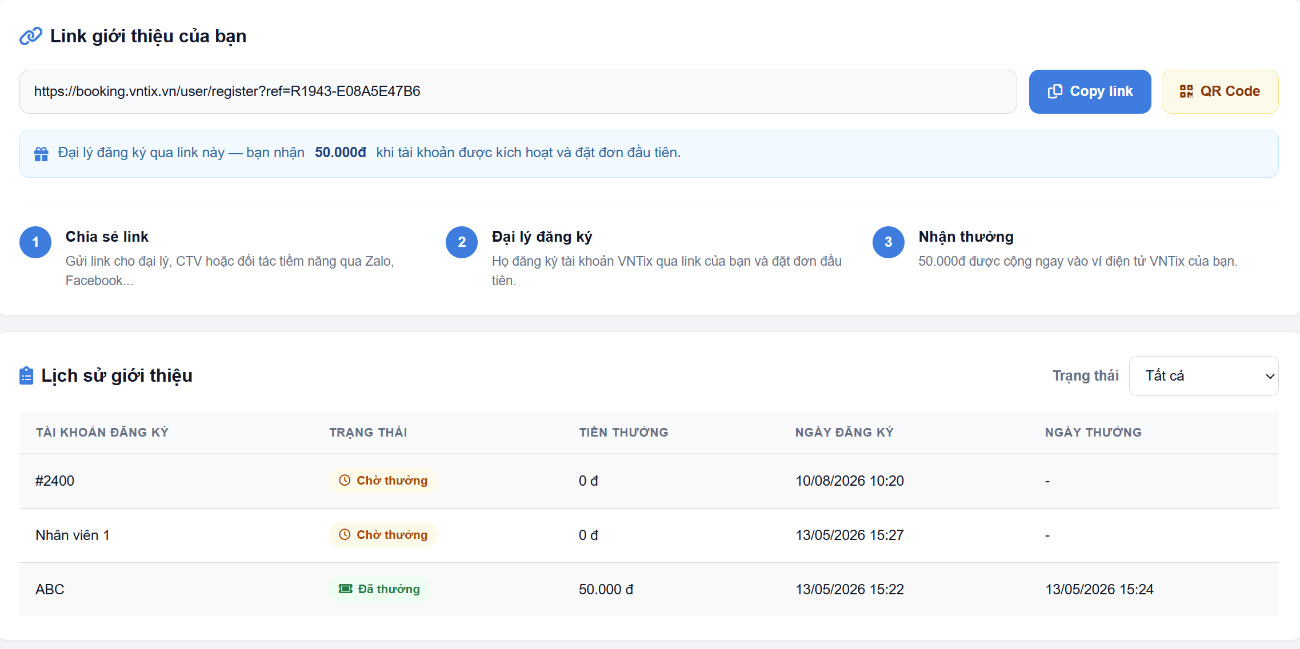The image size is (1300, 649).
Task: Click the Chia sẻ link step title
Action: tap(107, 237)
